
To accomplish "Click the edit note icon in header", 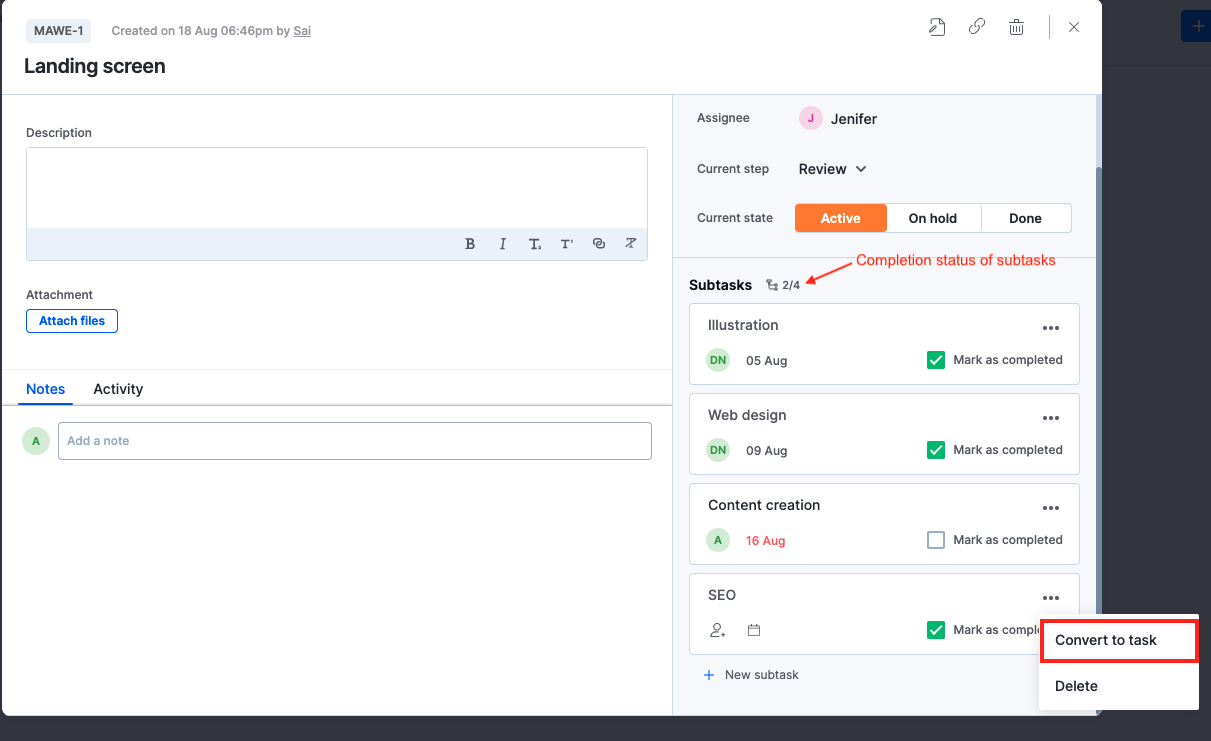I will (937, 27).
